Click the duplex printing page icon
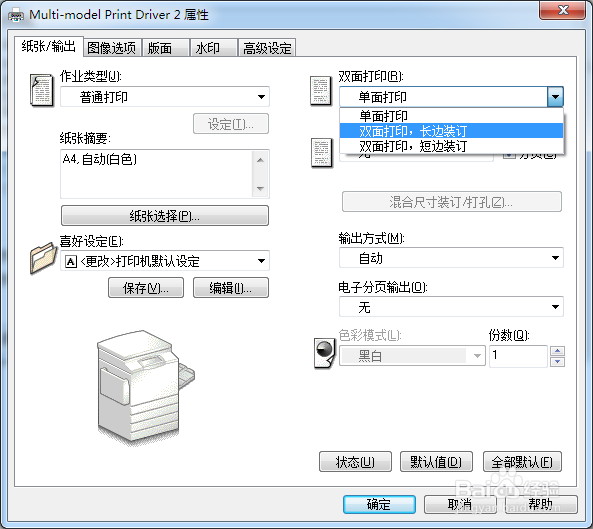 click(321, 91)
